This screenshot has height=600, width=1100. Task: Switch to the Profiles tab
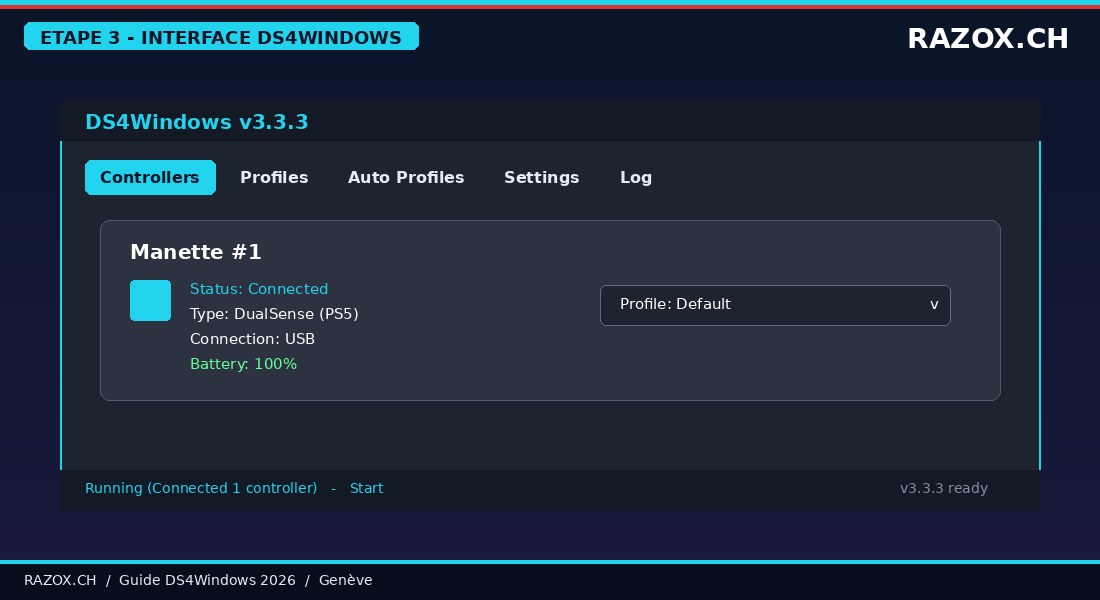click(x=274, y=178)
